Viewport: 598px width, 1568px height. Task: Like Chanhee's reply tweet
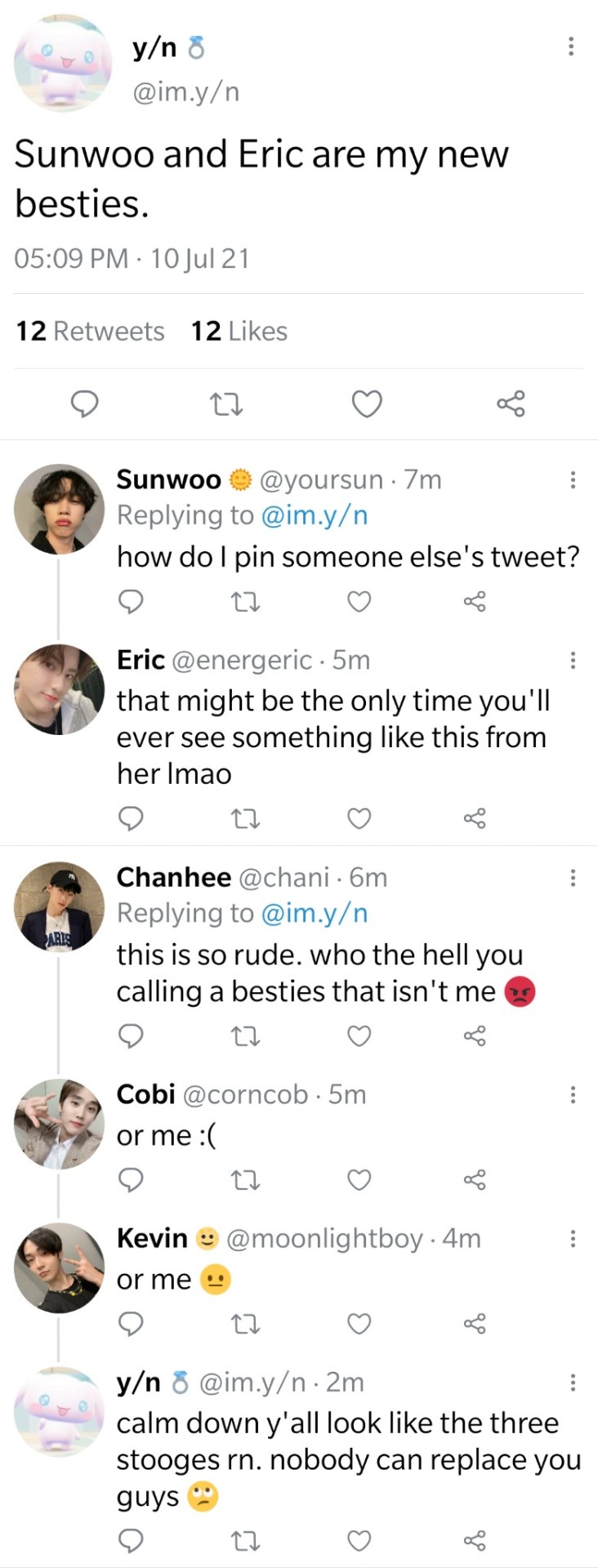click(x=359, y=1036)
